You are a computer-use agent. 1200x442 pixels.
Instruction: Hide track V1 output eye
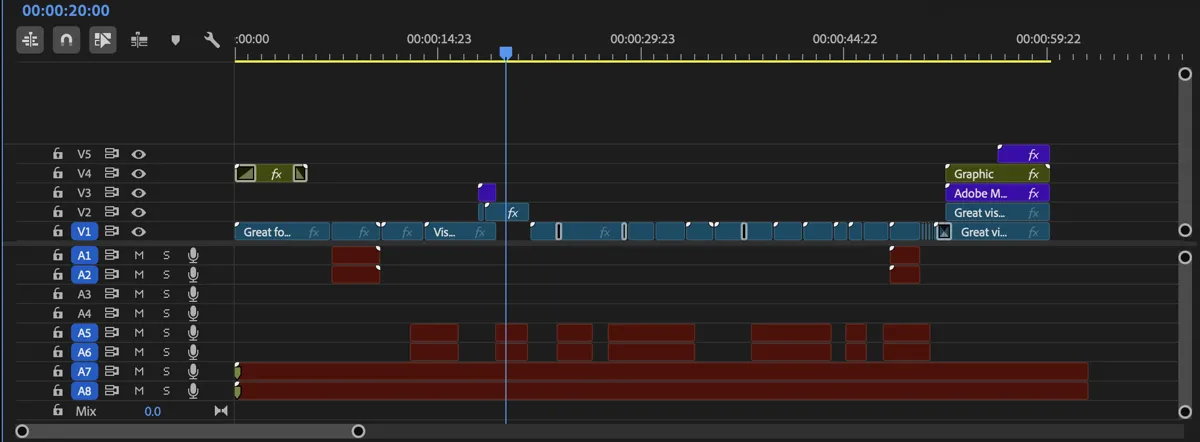139,231
